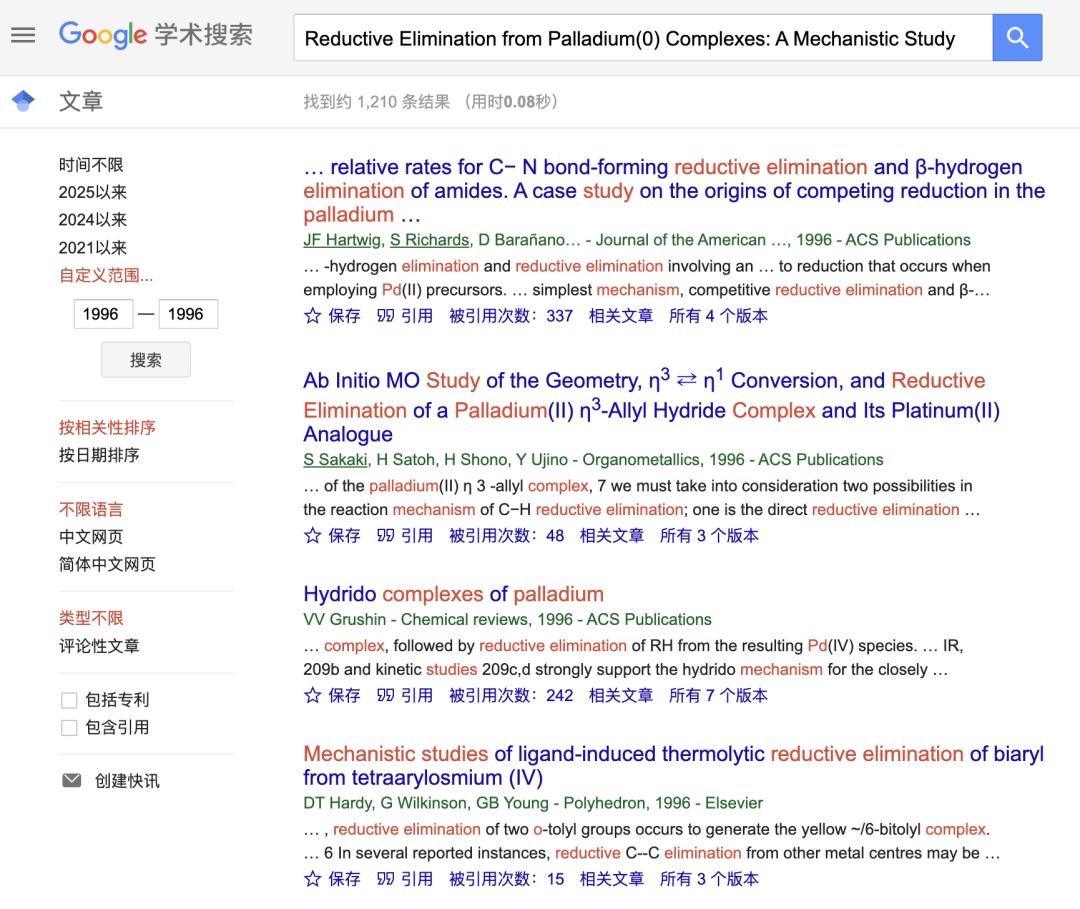Viewport: 1080px width, 909px height.
Task: Open Hydrido complexes of palladium article
Action: [x=453, y=594]
